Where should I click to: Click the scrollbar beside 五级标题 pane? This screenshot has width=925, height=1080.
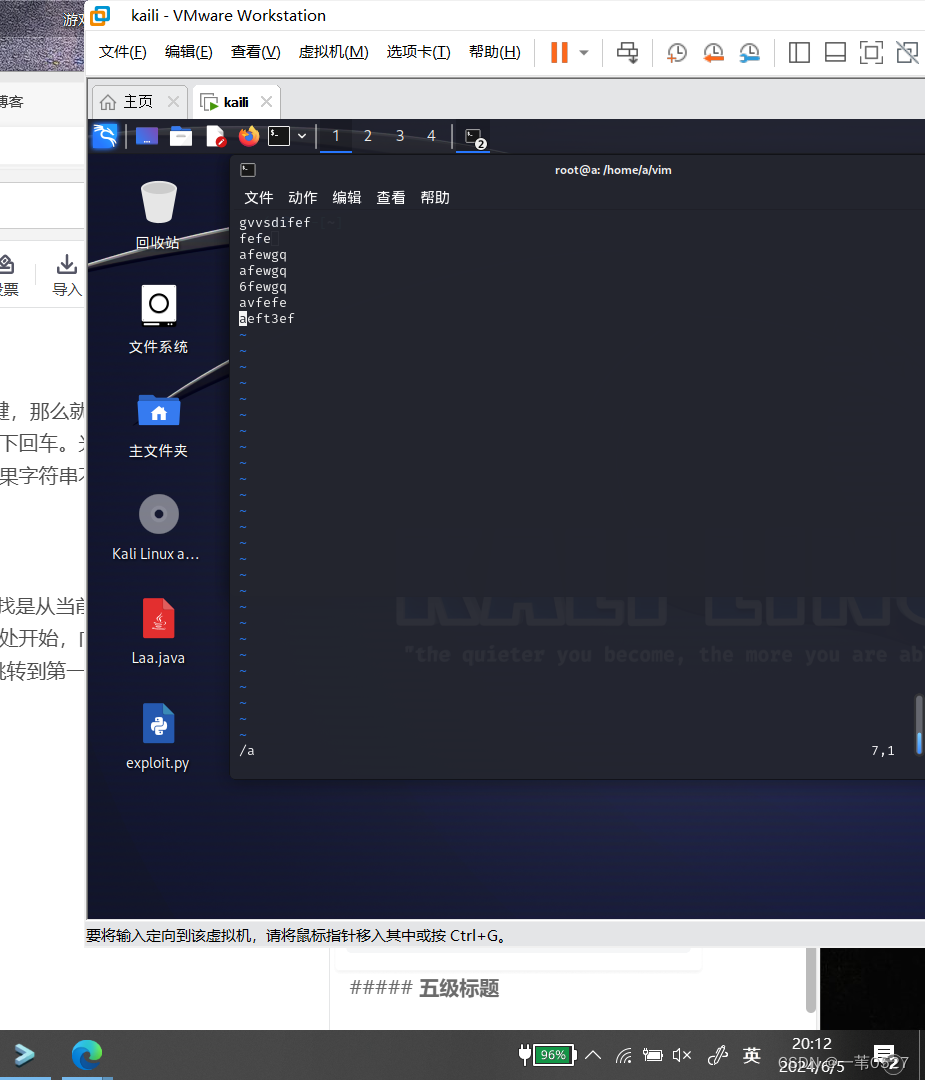(811, 979)
